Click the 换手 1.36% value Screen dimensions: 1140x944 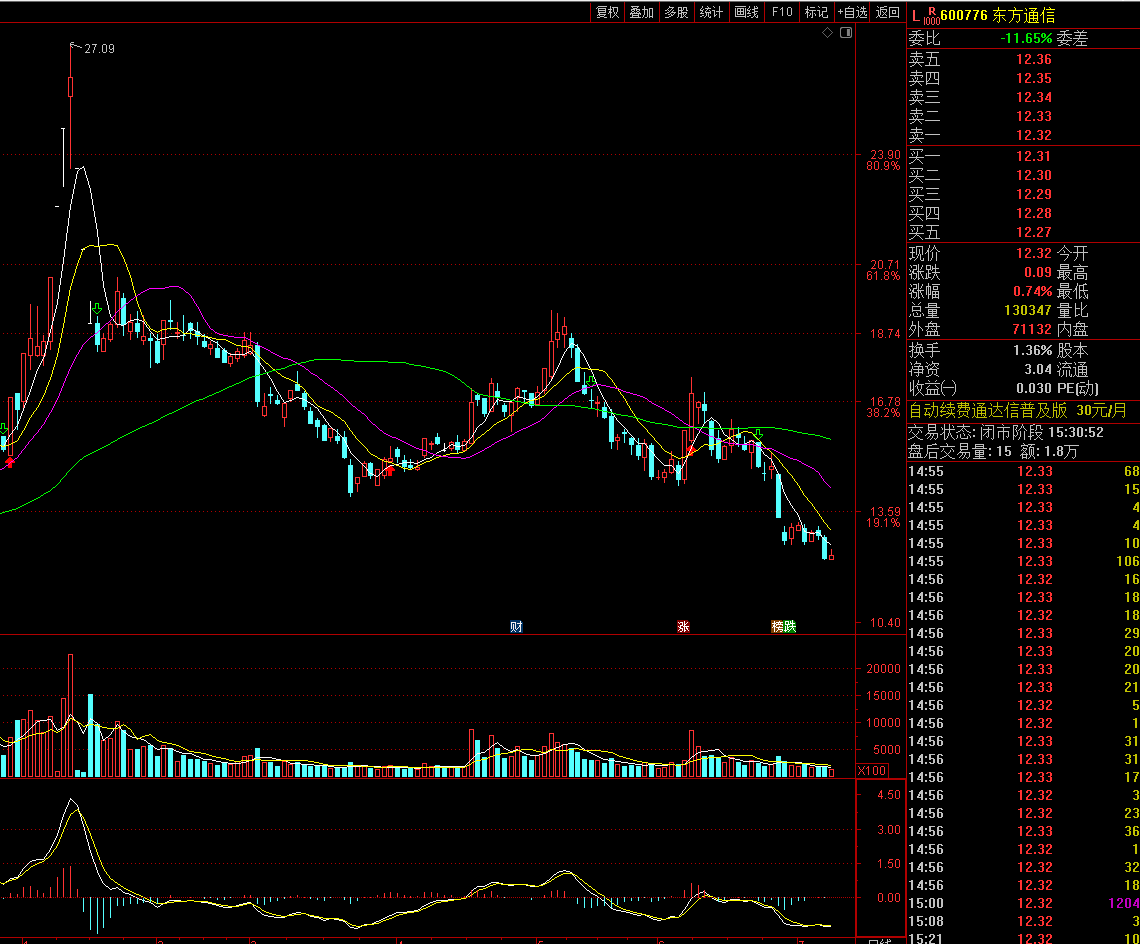click(1032, 351)
